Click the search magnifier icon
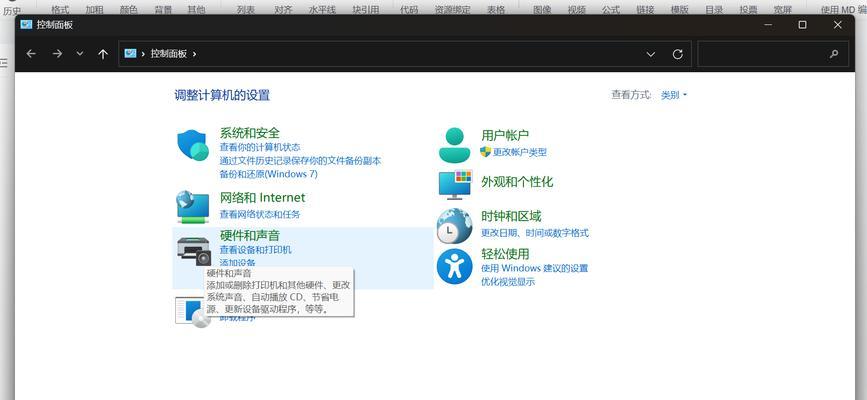The height and width of the screenshot is (400, 867). click(x=834, y=54)
